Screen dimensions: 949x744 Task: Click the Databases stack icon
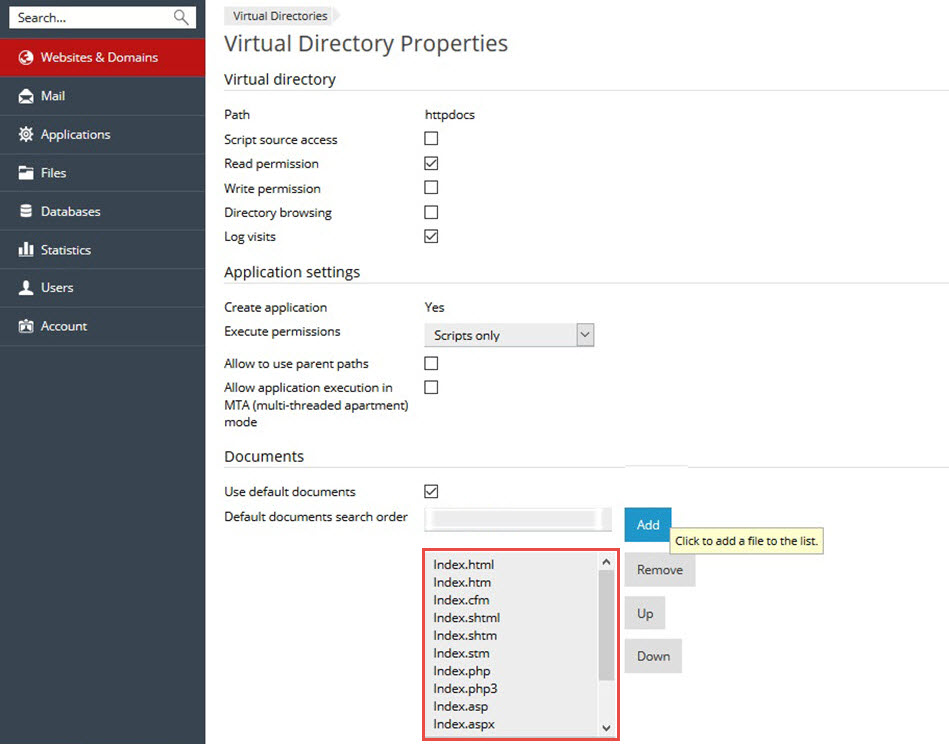[26, 212]
